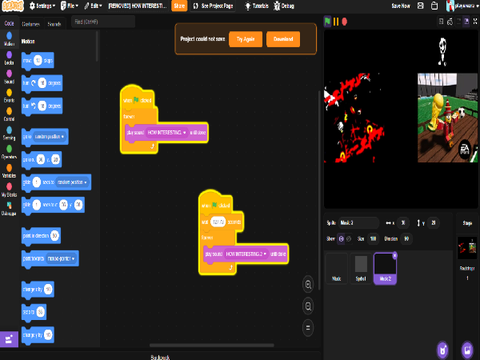Open the add extension button at bottom left
This screenshot has height=360, width=480.
tap(9, 339)
